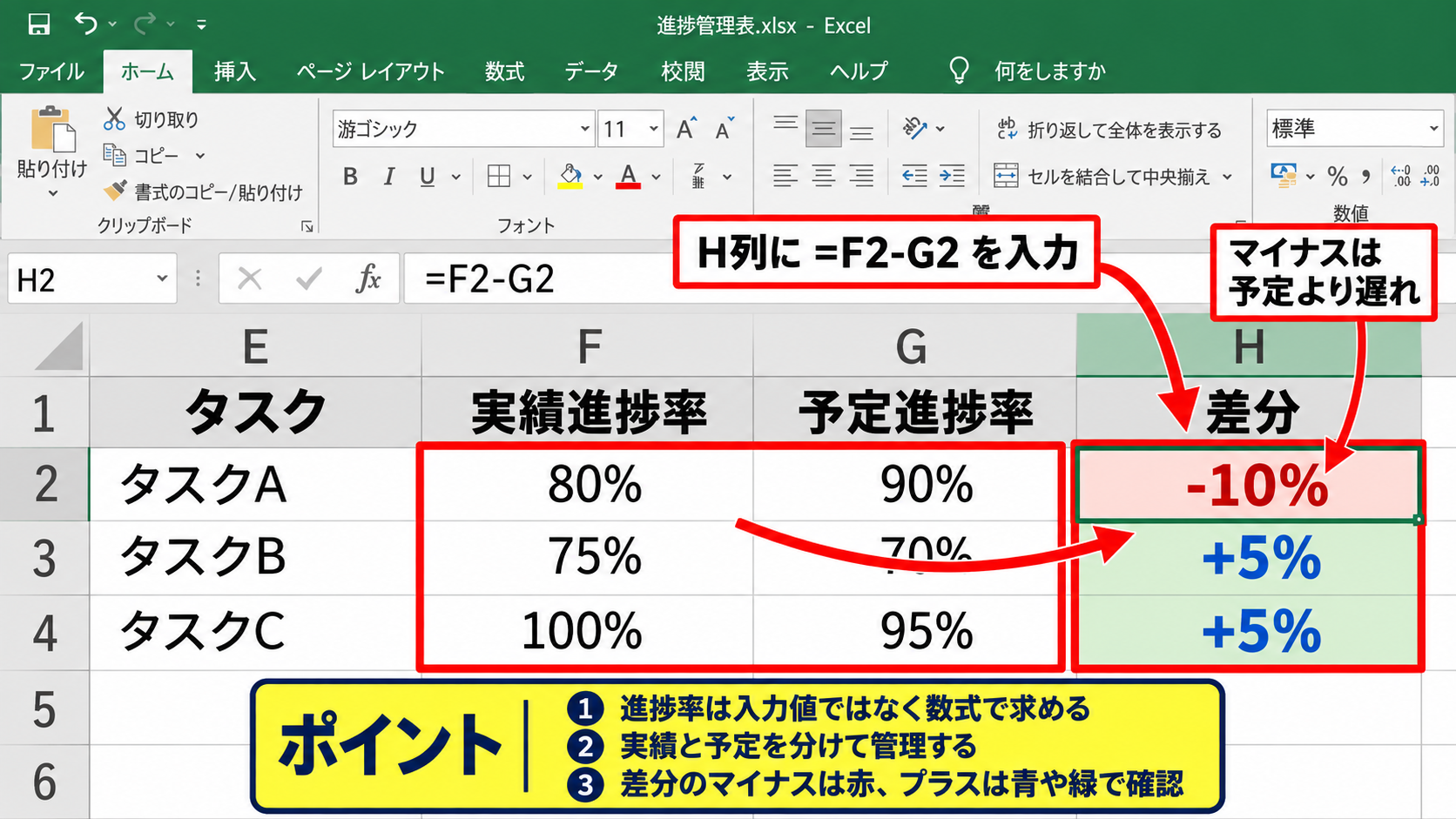Increase font size with large A icon
The image size is (1456, 819).
point(687,129)
